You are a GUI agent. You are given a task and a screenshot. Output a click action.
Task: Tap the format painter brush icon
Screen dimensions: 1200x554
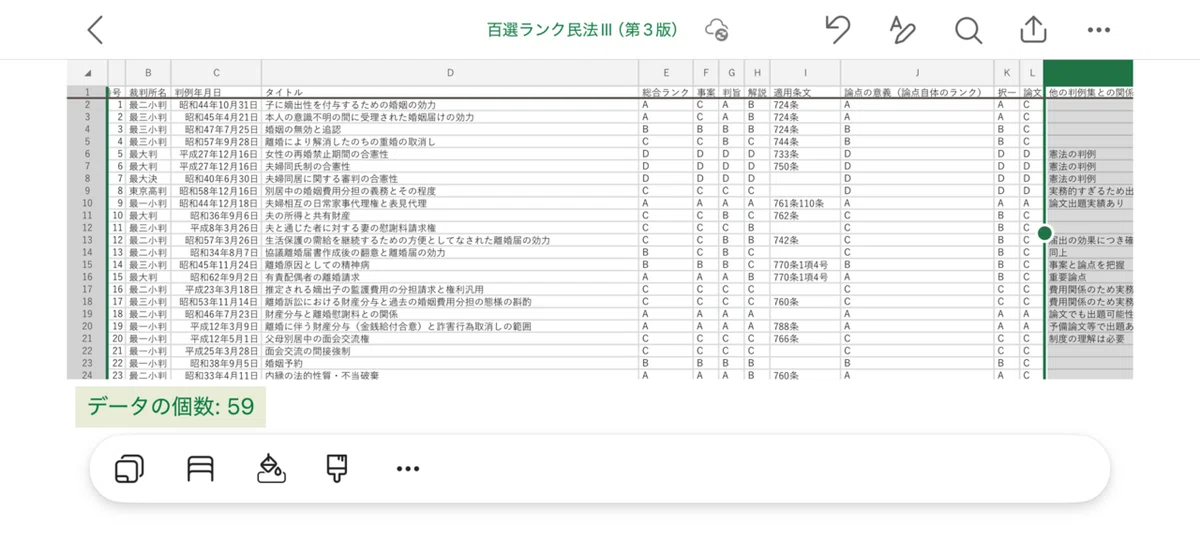click(337, 467)
